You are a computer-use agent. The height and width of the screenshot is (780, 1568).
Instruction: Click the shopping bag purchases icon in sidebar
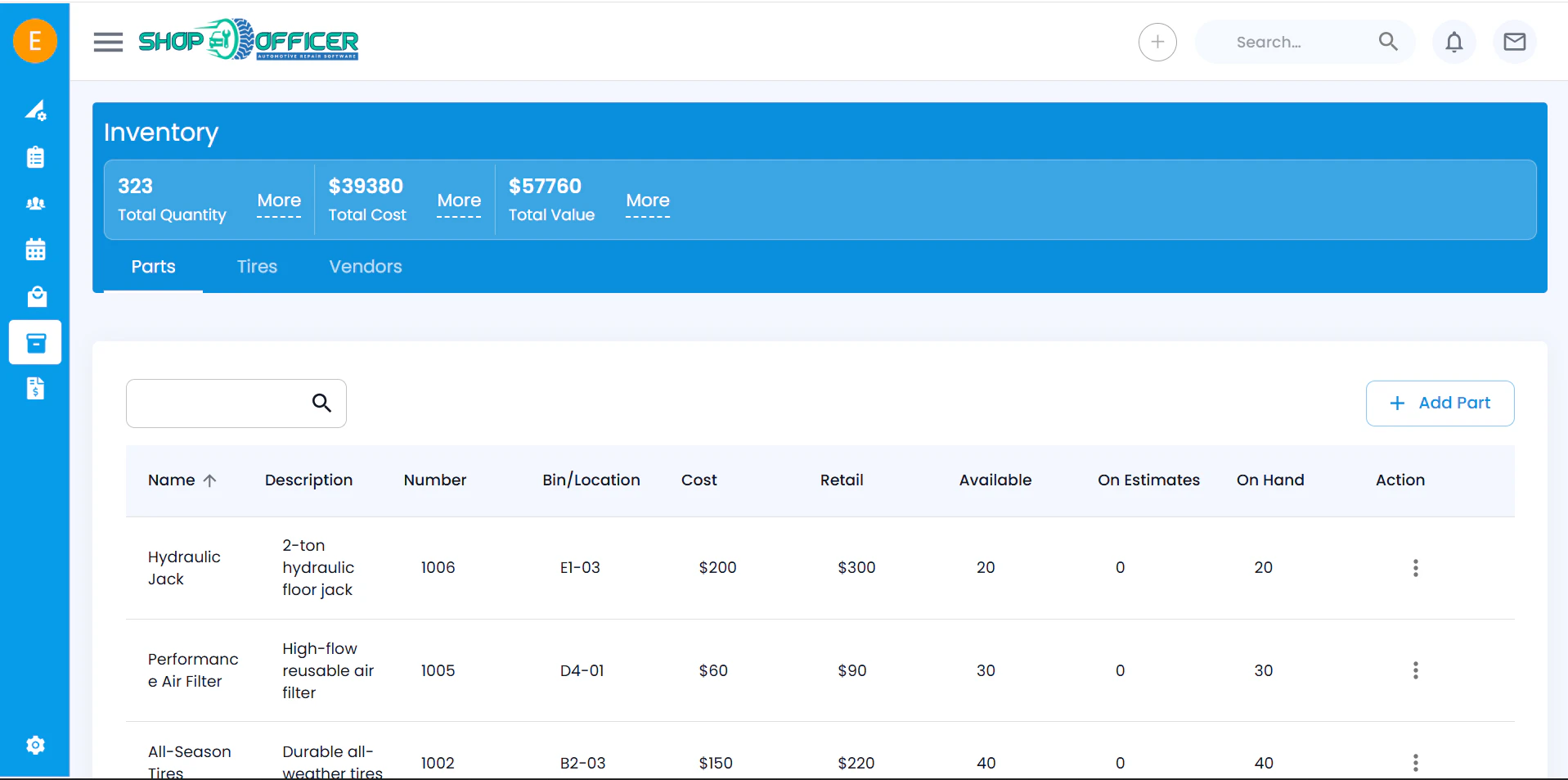click(x=36, y=296)
